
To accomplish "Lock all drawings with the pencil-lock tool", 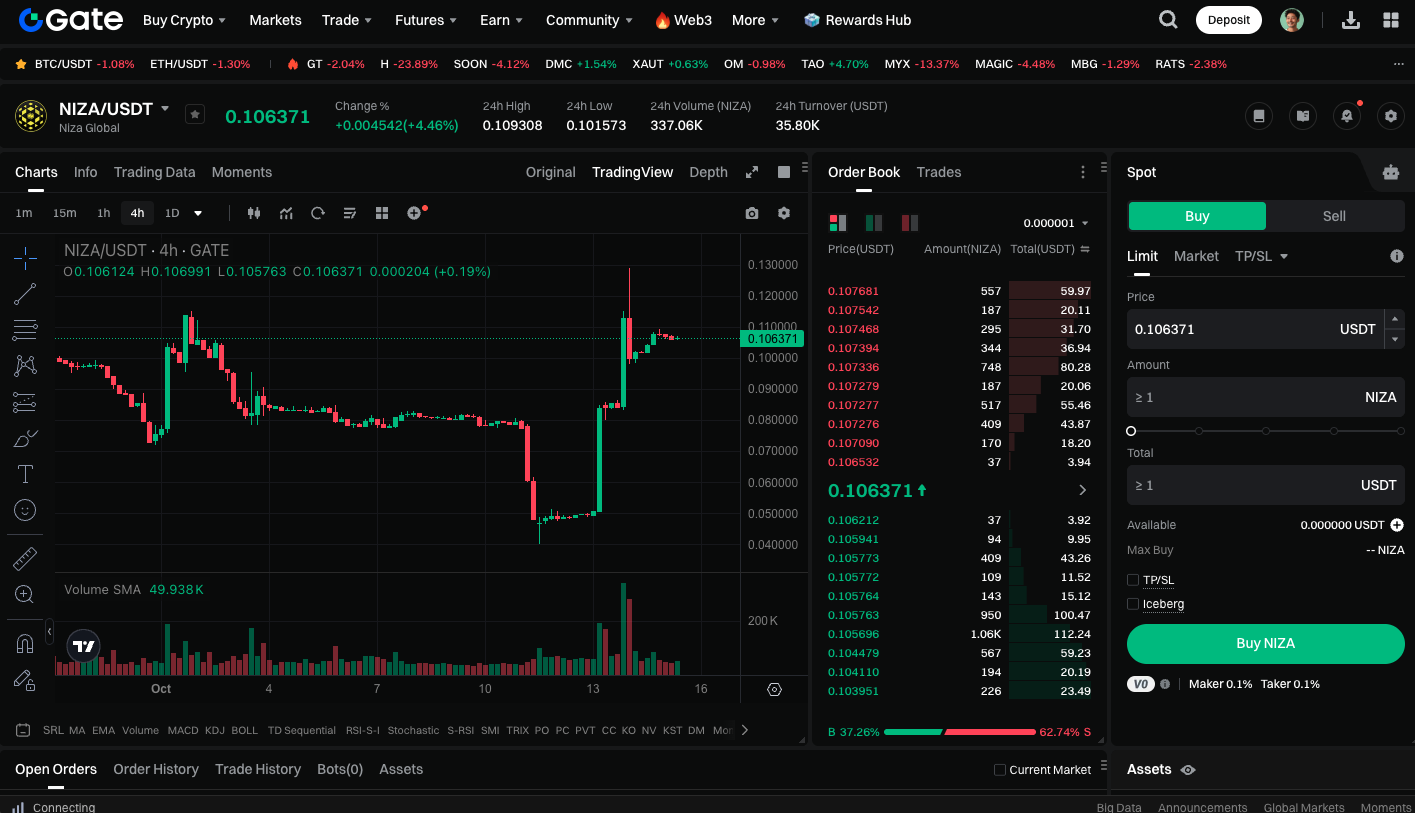I will tap(25, 680).
